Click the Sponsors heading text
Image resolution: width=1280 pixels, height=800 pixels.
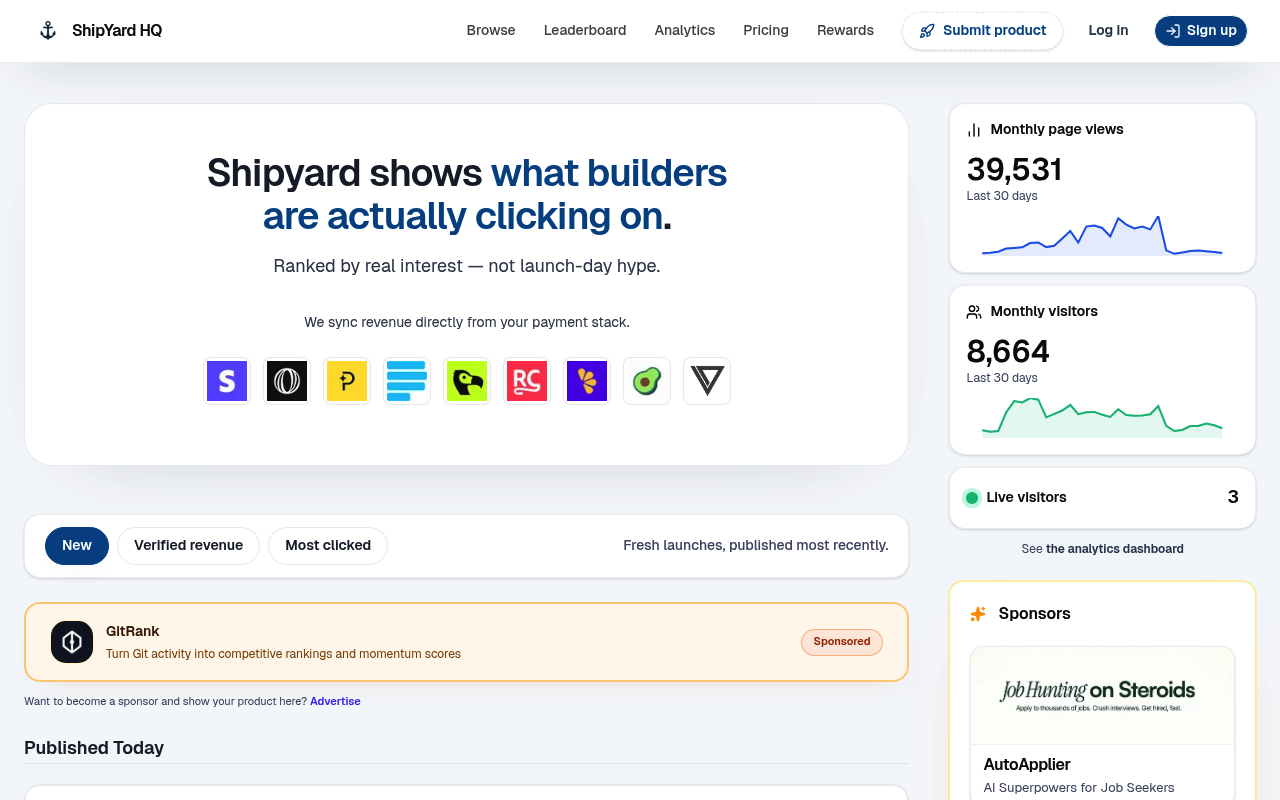[1034, 614]
